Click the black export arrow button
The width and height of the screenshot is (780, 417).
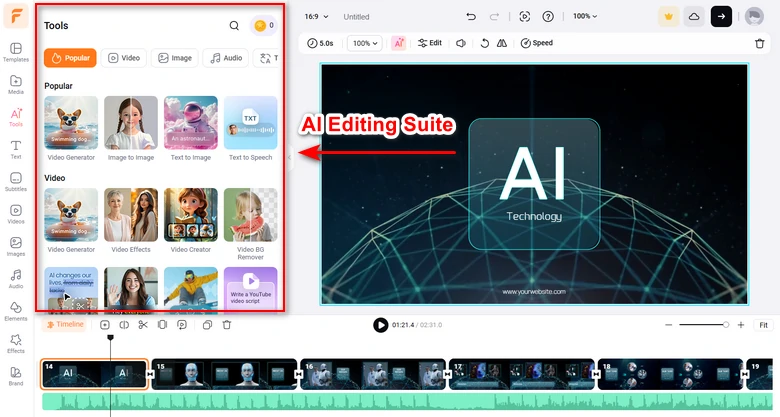click(x=721, y=16)
